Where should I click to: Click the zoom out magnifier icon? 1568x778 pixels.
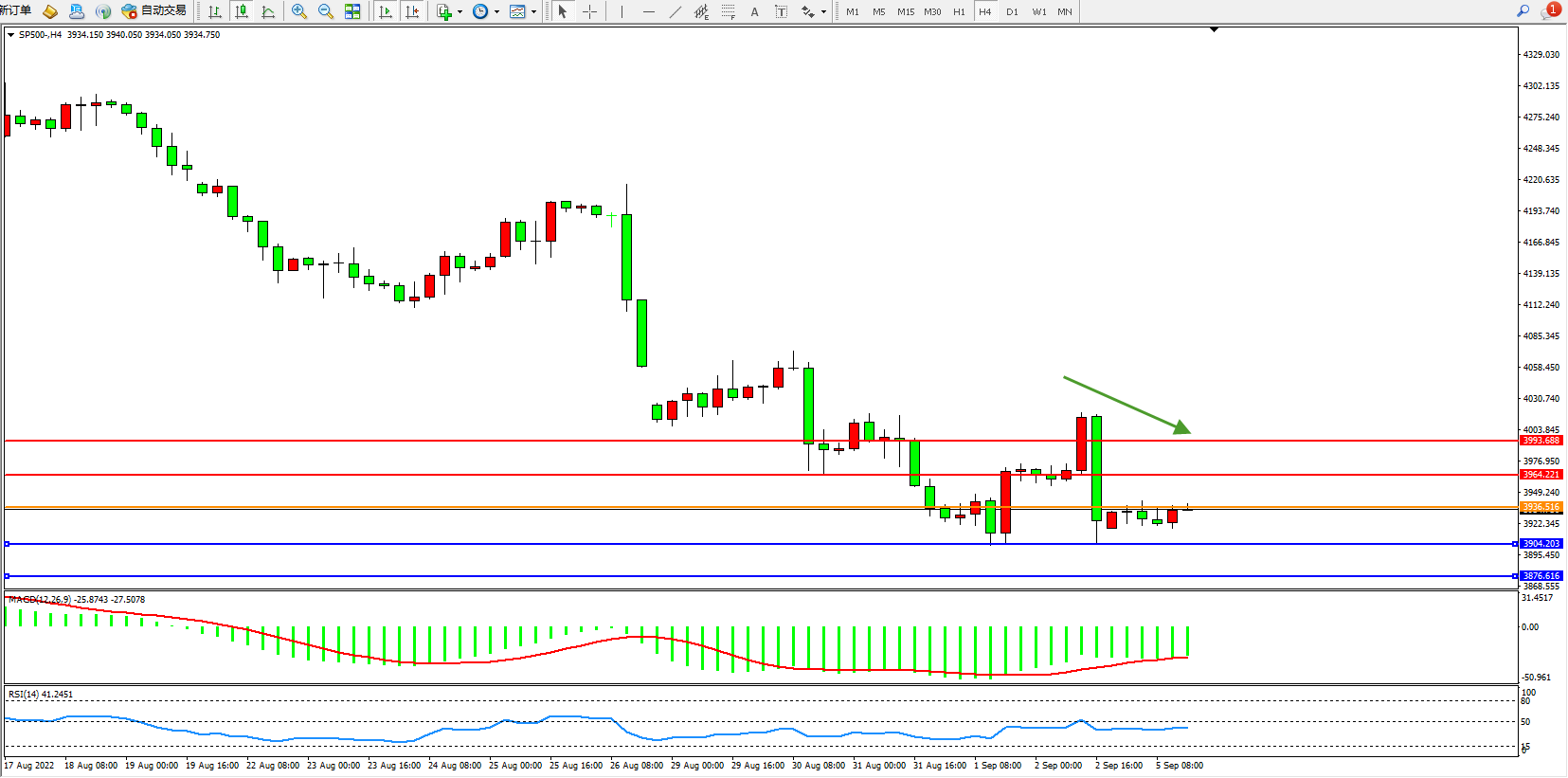[x=326, y=11]
